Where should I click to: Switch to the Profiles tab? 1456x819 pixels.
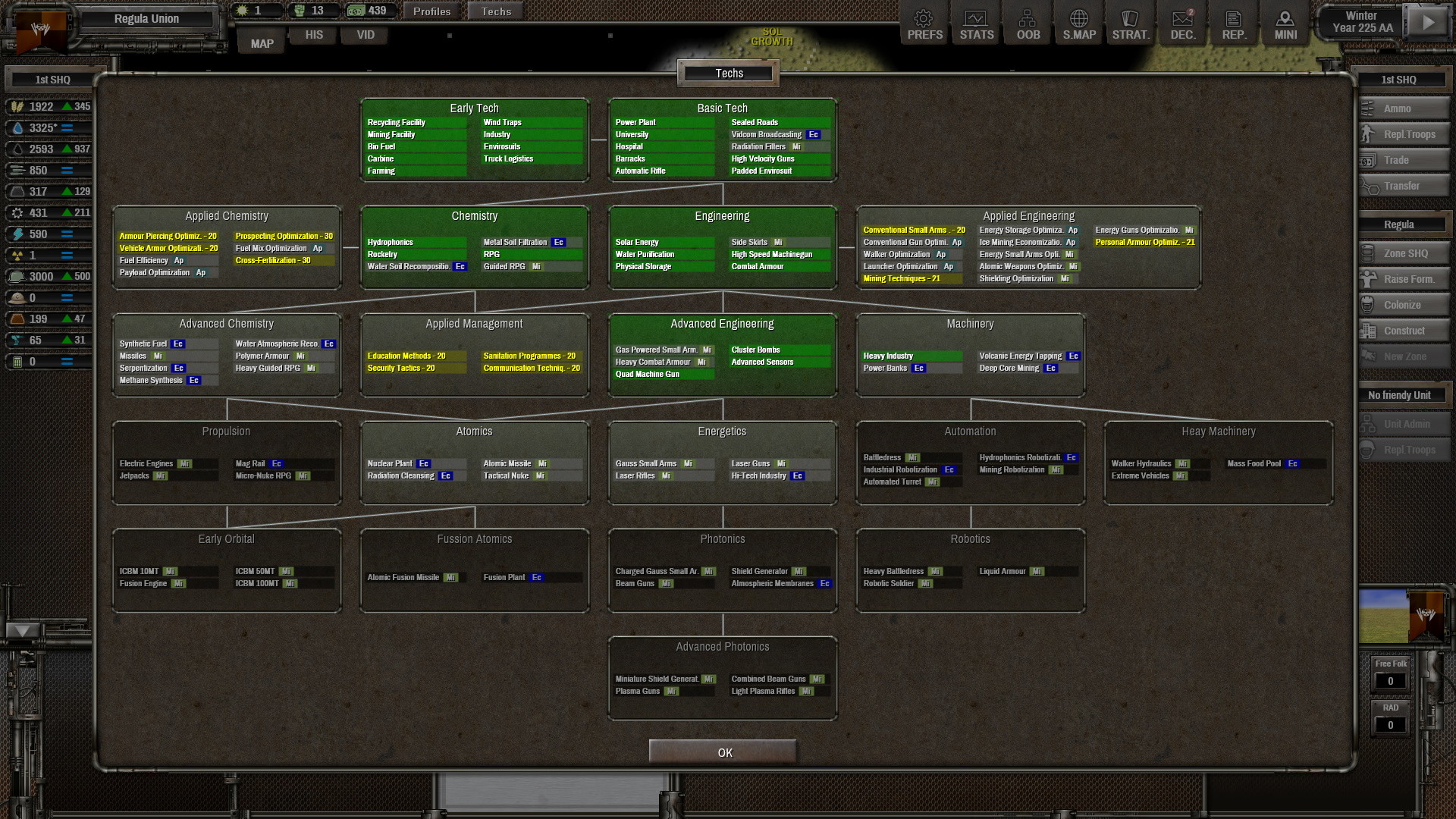(x=432, y=11)
